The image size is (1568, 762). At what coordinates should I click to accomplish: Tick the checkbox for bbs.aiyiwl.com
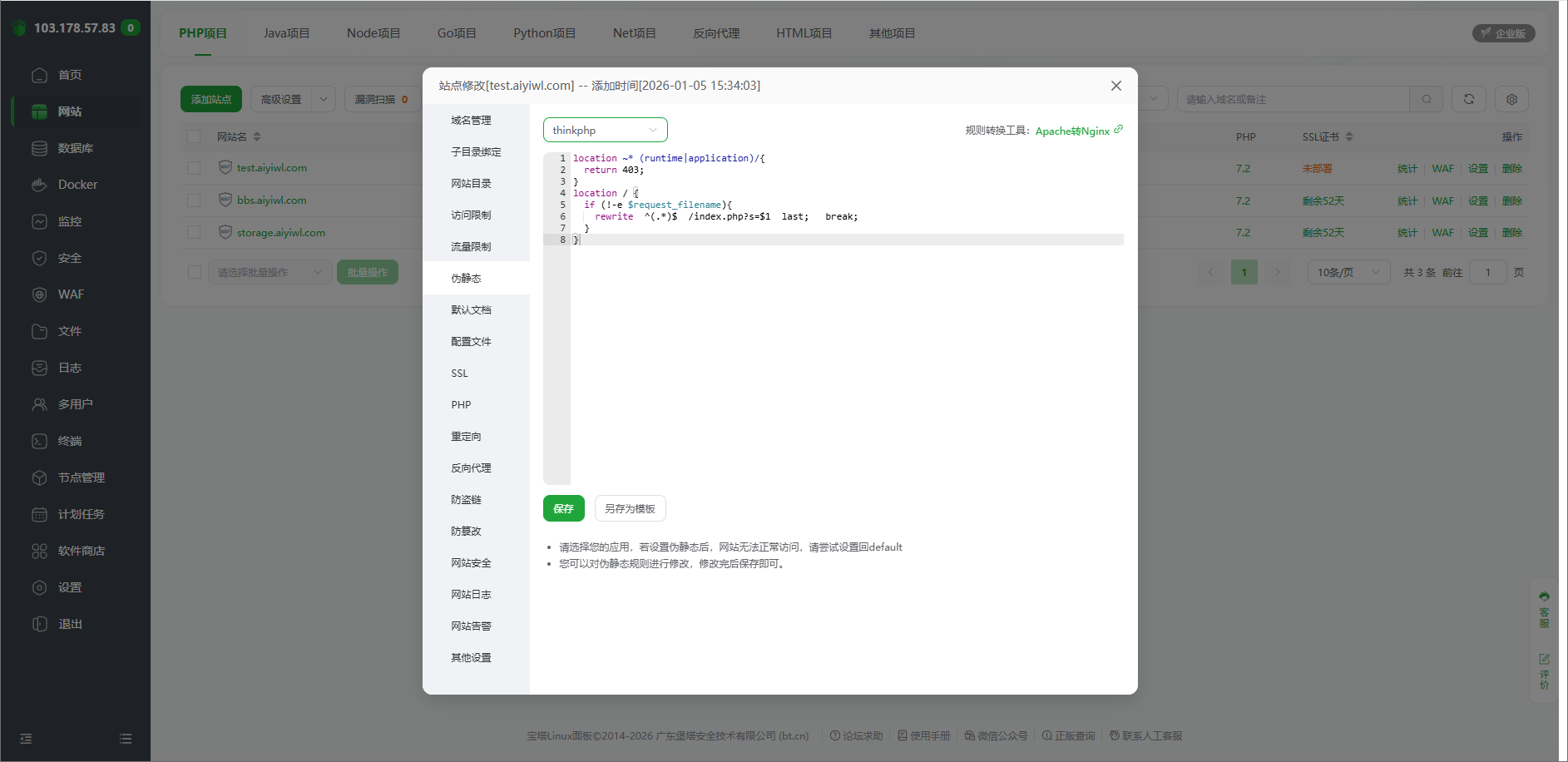point(194,200)
